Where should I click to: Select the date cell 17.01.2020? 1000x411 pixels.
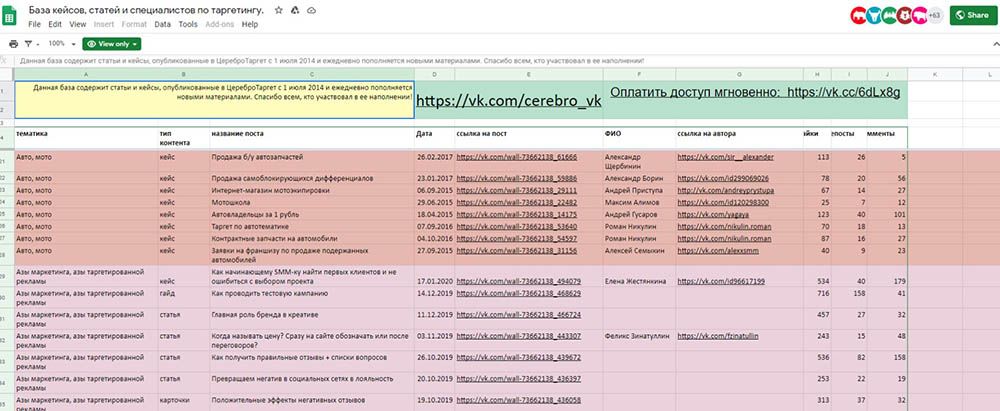coord(434,276)
